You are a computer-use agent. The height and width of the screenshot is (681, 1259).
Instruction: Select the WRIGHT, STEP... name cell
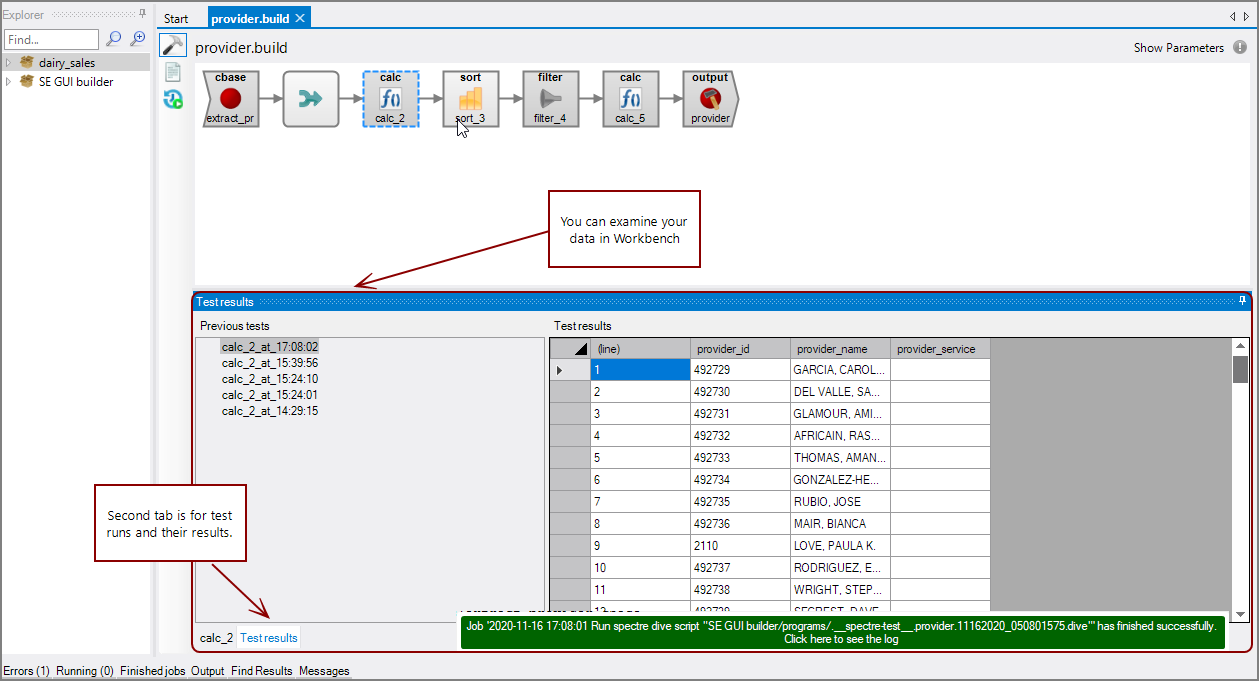pos(840,589)
